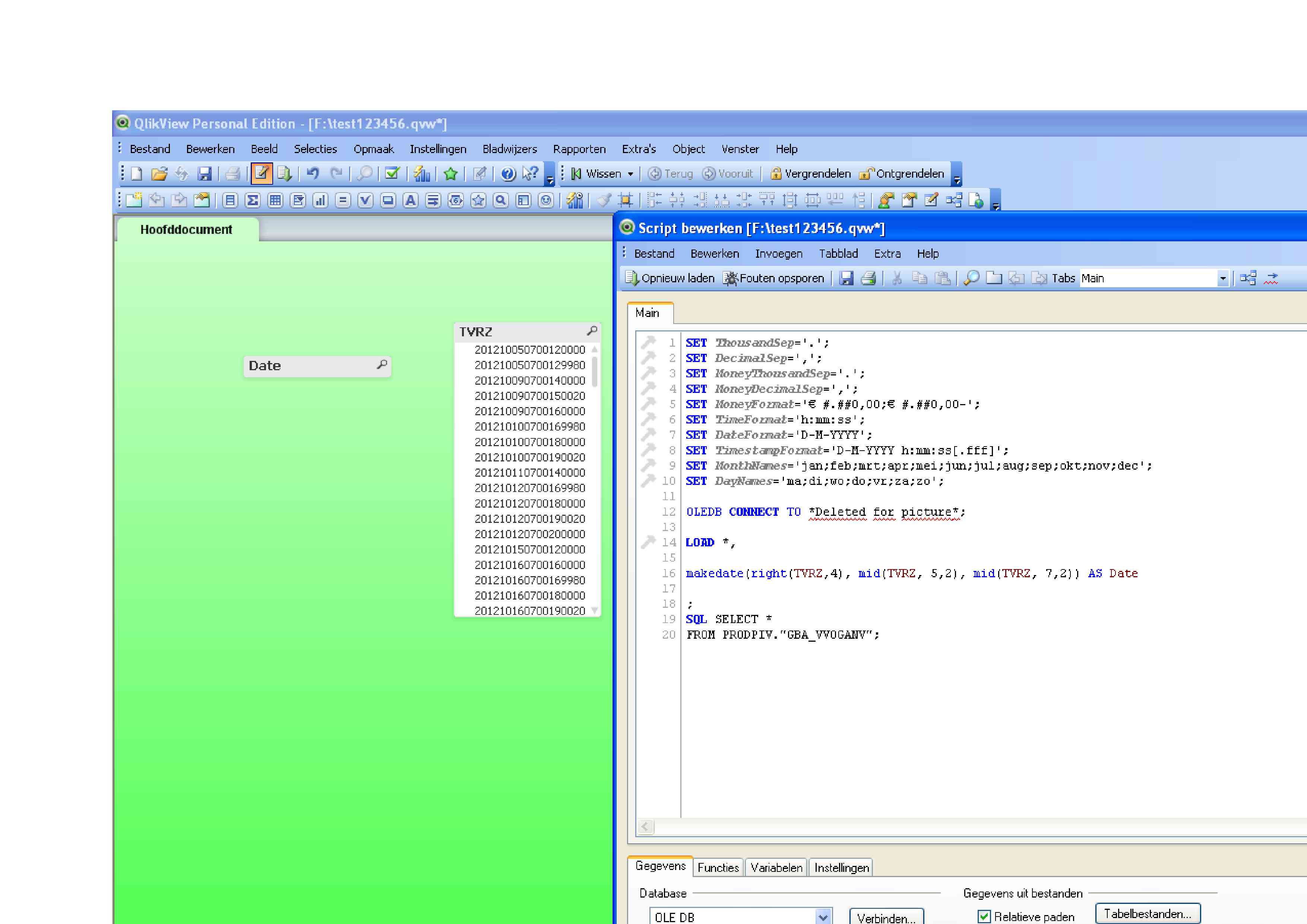The width and height of the screenshot is (1307, 924).
Task: Click the Vergrendelen lock button
Action: click(x=810, y=174)
